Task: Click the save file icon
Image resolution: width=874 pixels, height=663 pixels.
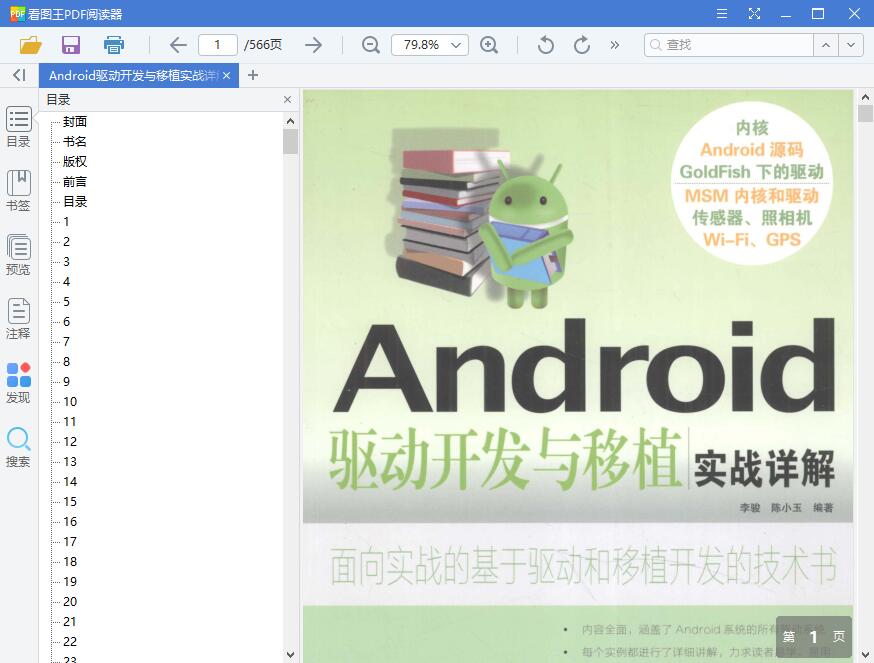Action: [70, 44]
